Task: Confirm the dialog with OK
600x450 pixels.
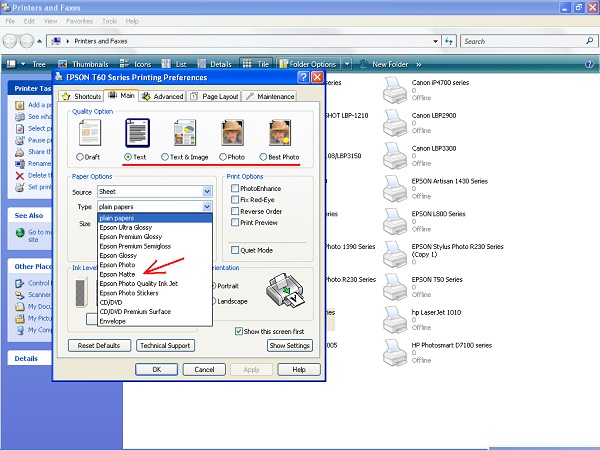Action: click(x=157, y=370)
